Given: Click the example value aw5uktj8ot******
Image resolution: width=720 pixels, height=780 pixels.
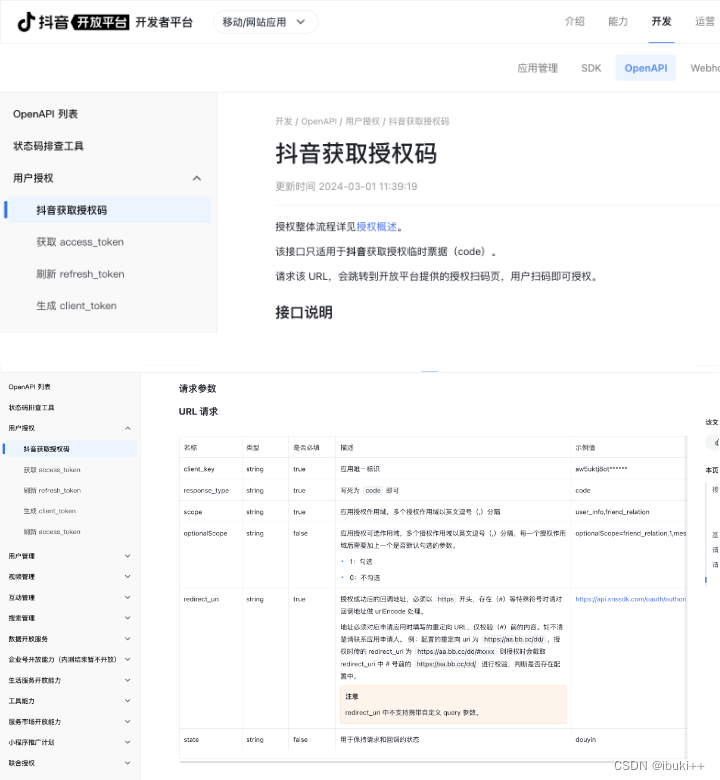Looking at the screenshot, I should pos(601,469).
